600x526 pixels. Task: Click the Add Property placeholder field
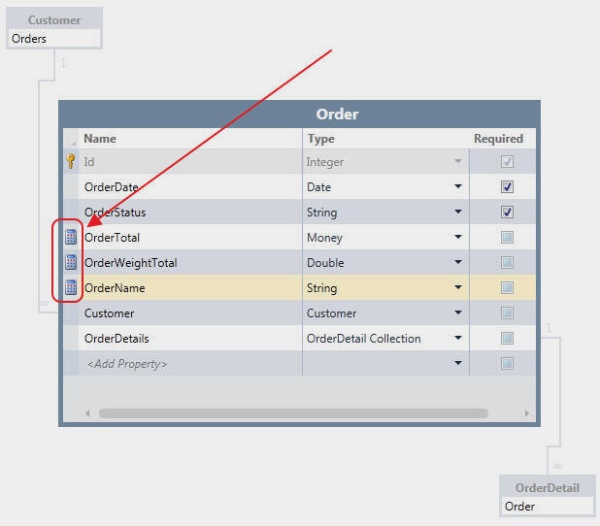tap(190, 363)
